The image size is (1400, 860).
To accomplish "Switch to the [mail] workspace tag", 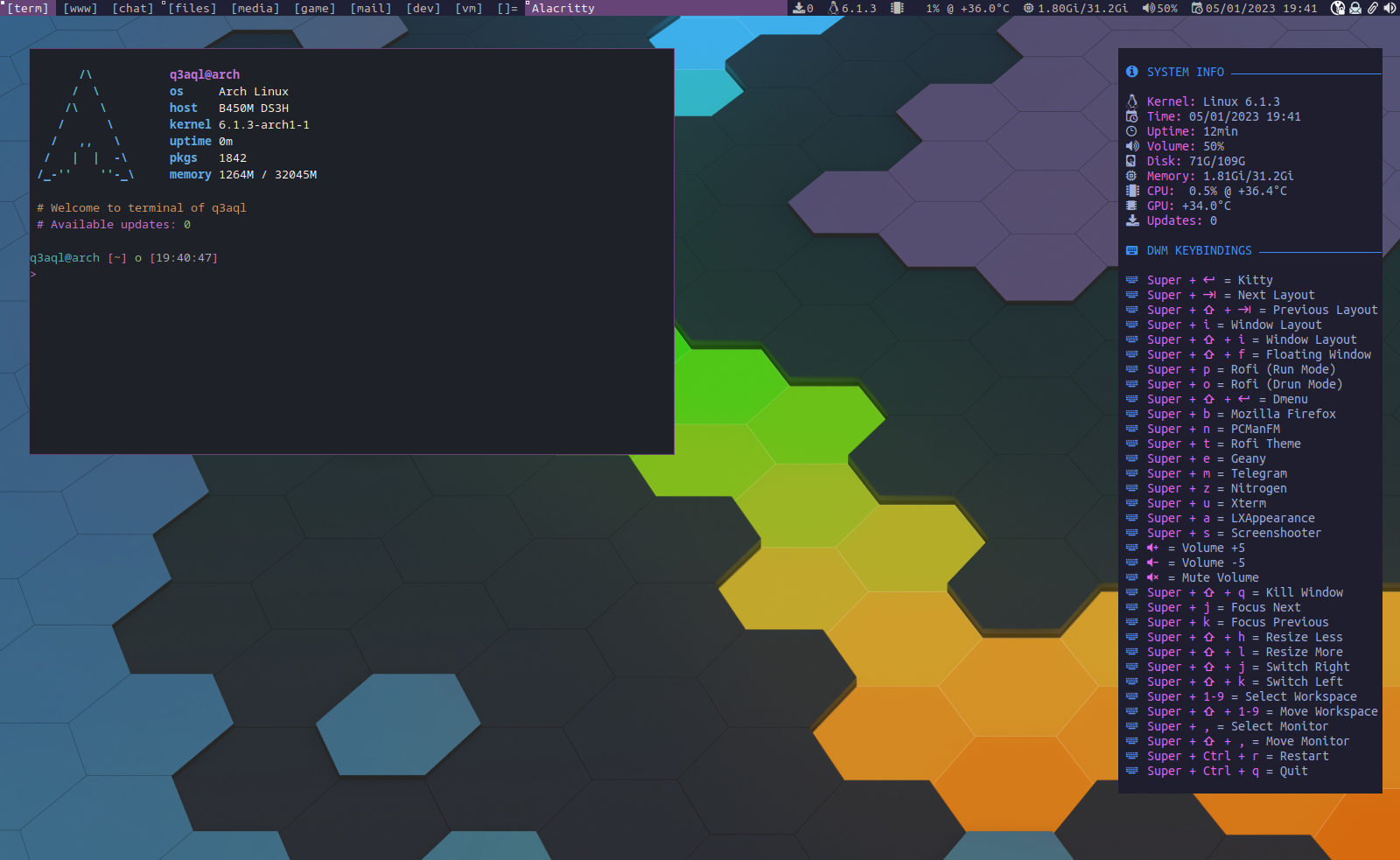I will click(371, 8).
